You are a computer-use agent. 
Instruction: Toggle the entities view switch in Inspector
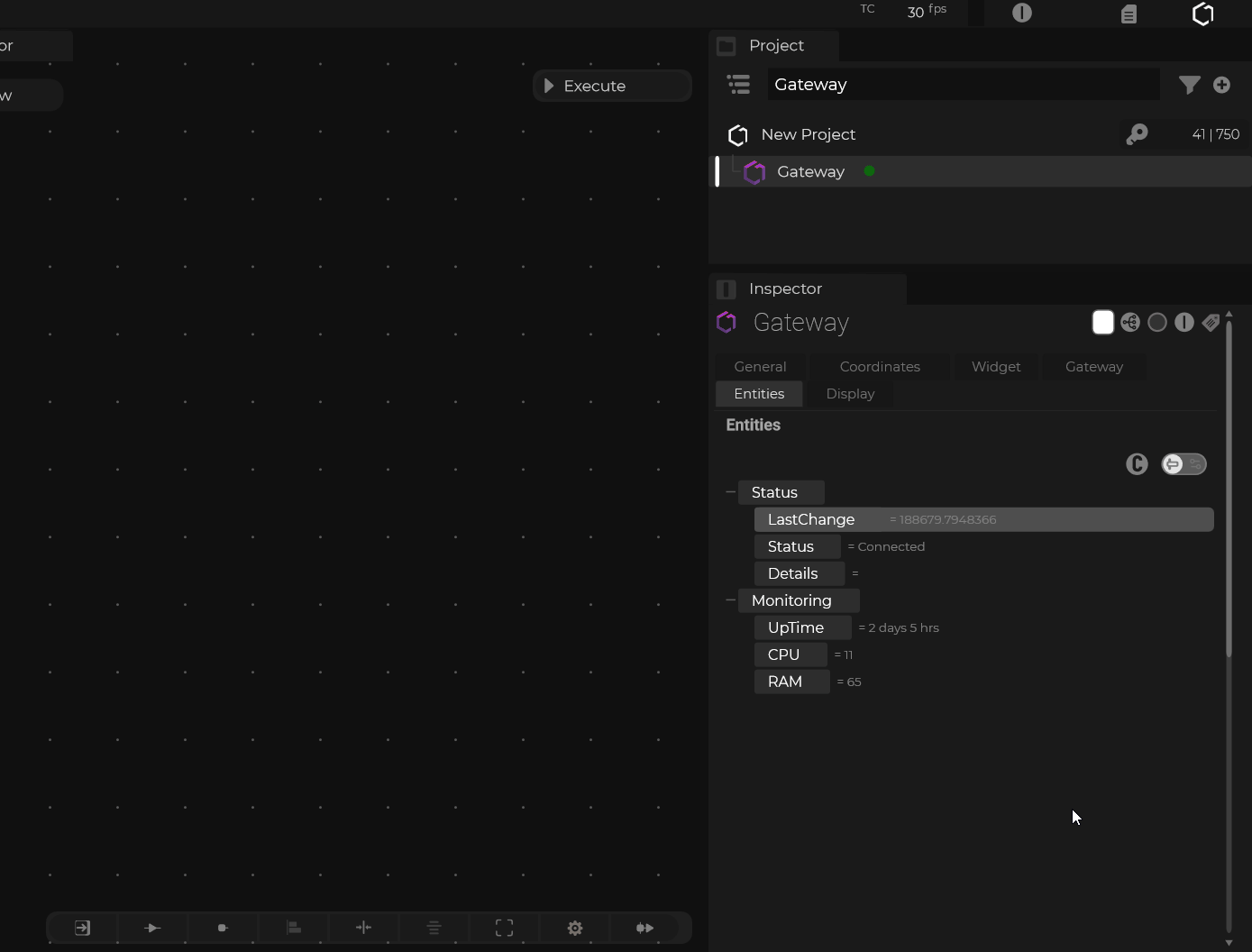coord(1183,464)
